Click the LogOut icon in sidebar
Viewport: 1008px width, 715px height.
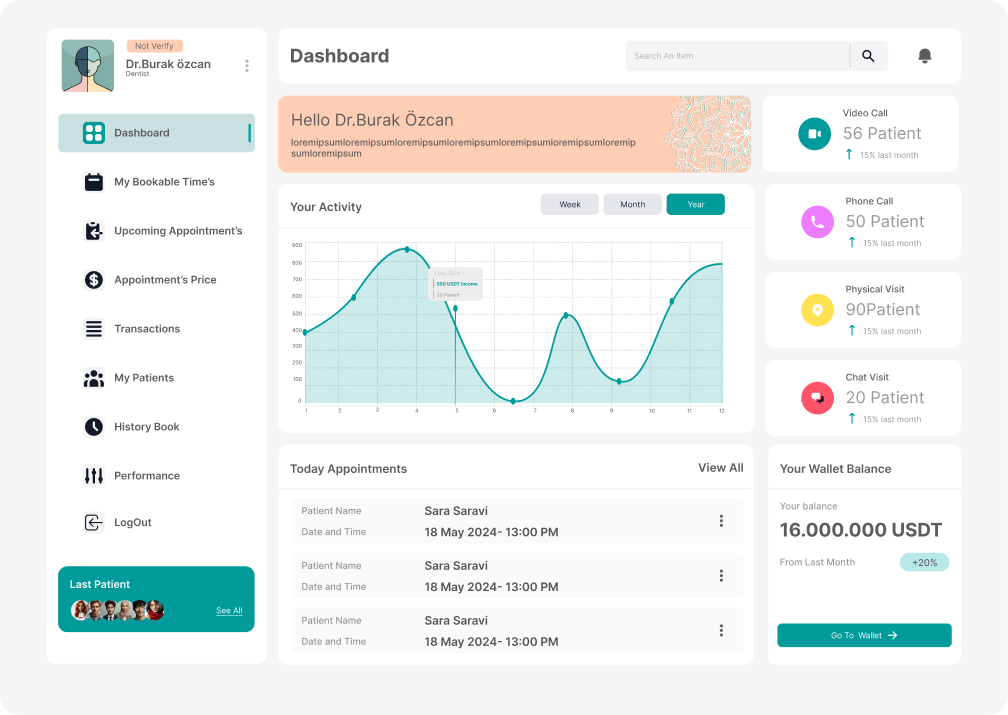[x=94, y=523]
